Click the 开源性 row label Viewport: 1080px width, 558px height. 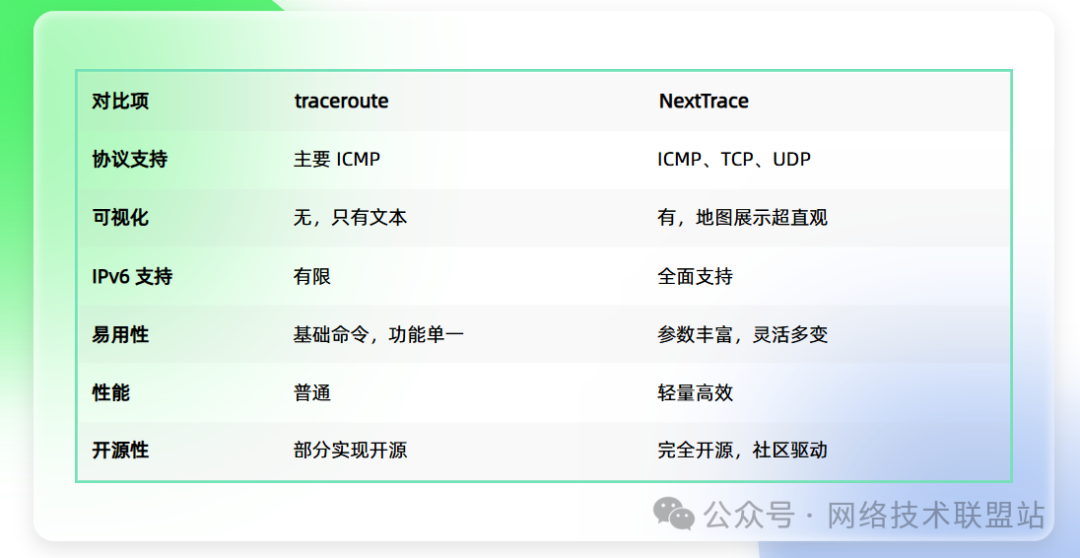[121, 451]
